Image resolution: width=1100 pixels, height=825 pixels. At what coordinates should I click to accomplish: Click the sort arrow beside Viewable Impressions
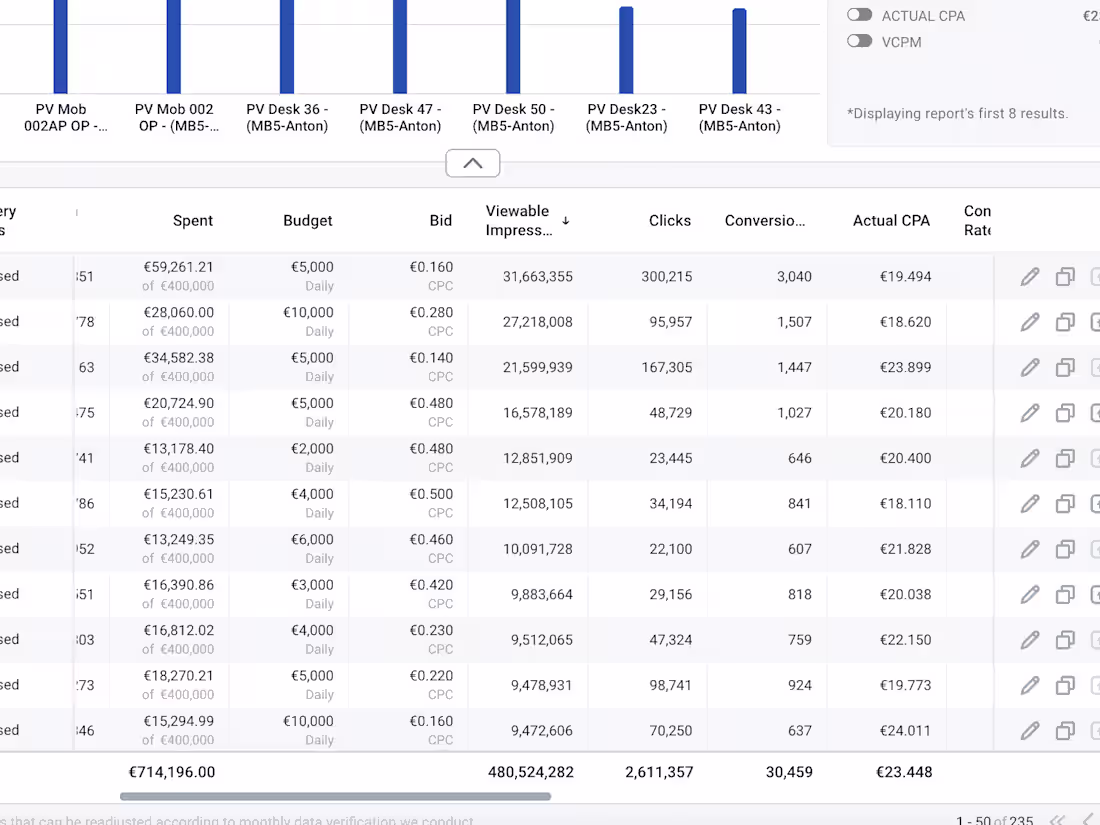[x=565, y=219]
